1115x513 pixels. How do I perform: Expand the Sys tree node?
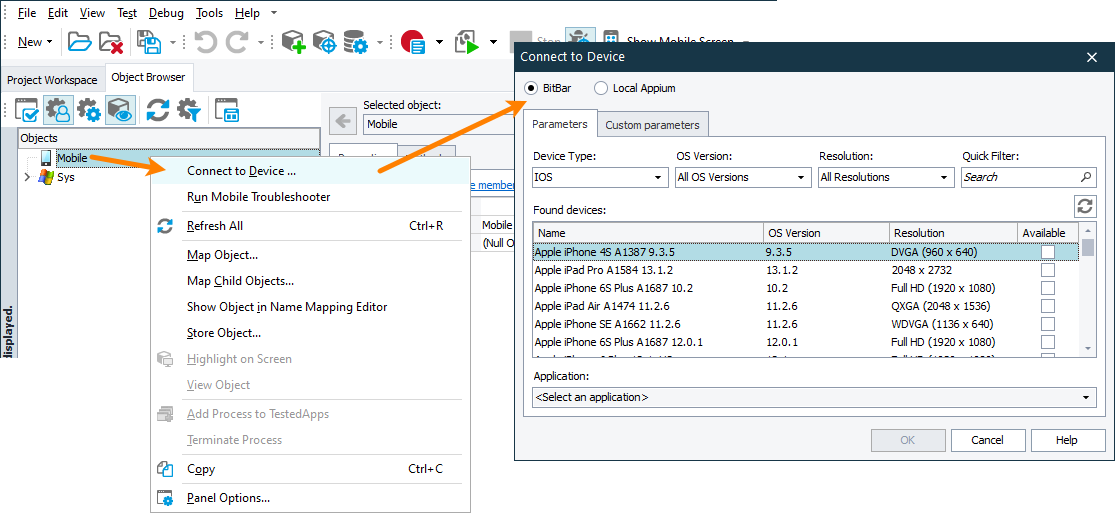[x=27, y=177]
